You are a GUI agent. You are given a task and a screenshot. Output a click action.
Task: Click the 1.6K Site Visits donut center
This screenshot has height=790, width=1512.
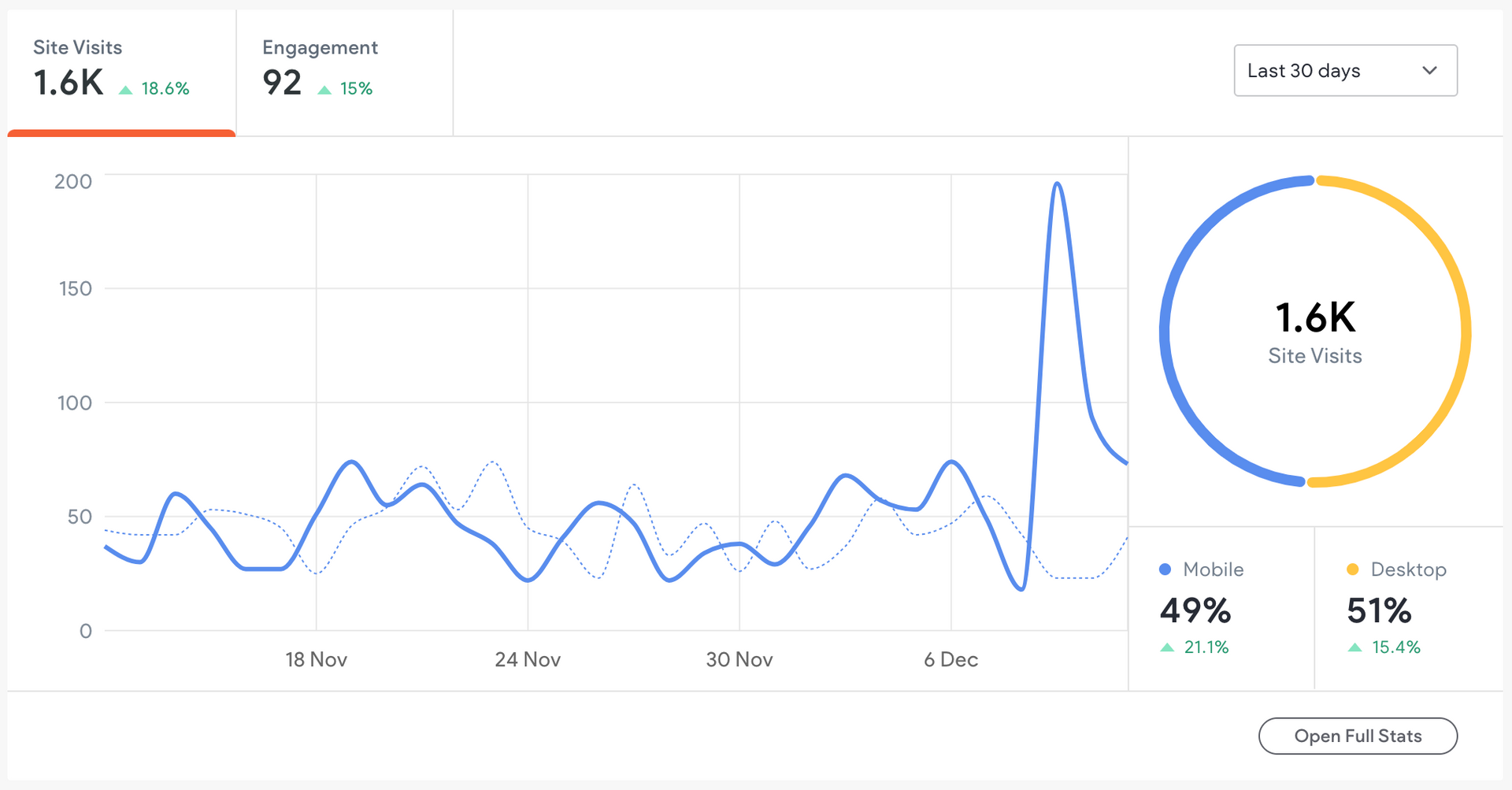(x=1315, y=332)
